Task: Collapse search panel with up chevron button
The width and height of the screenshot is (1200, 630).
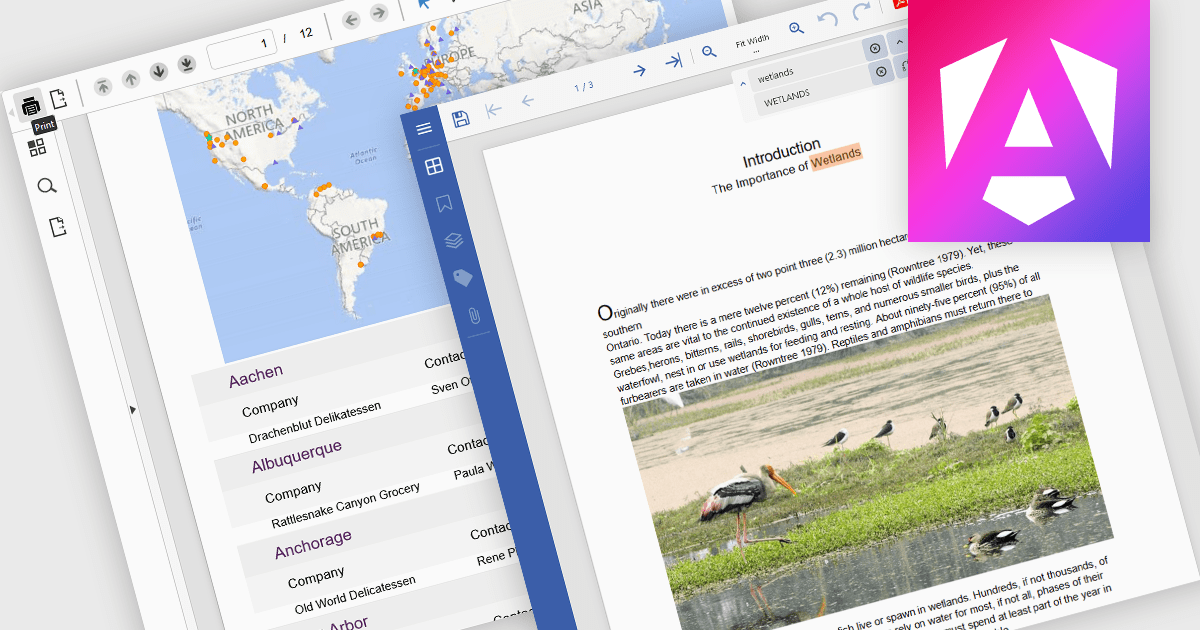Action: (898, 42)
